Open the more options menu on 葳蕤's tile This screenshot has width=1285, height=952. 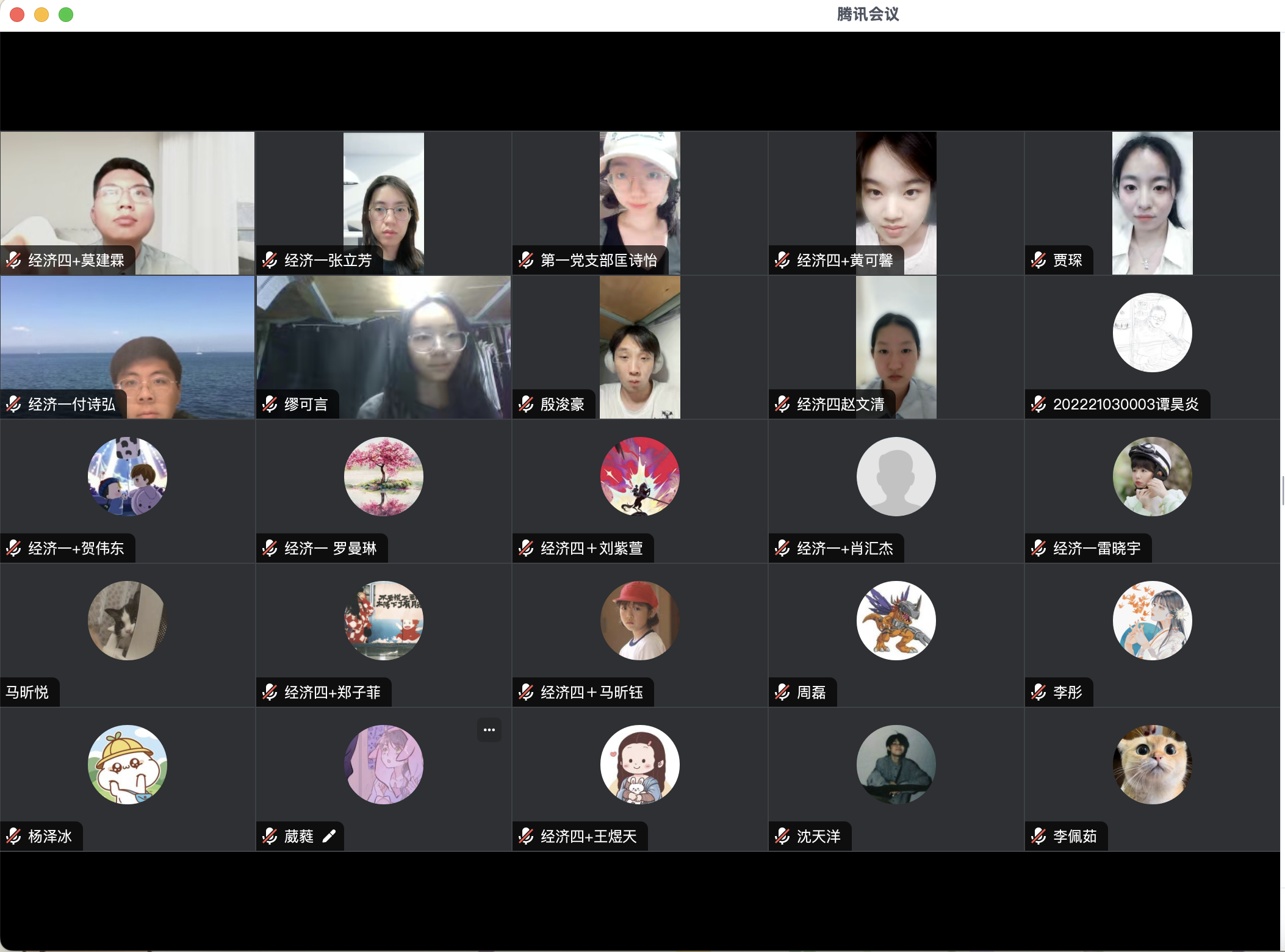click(x=489, y=730)
